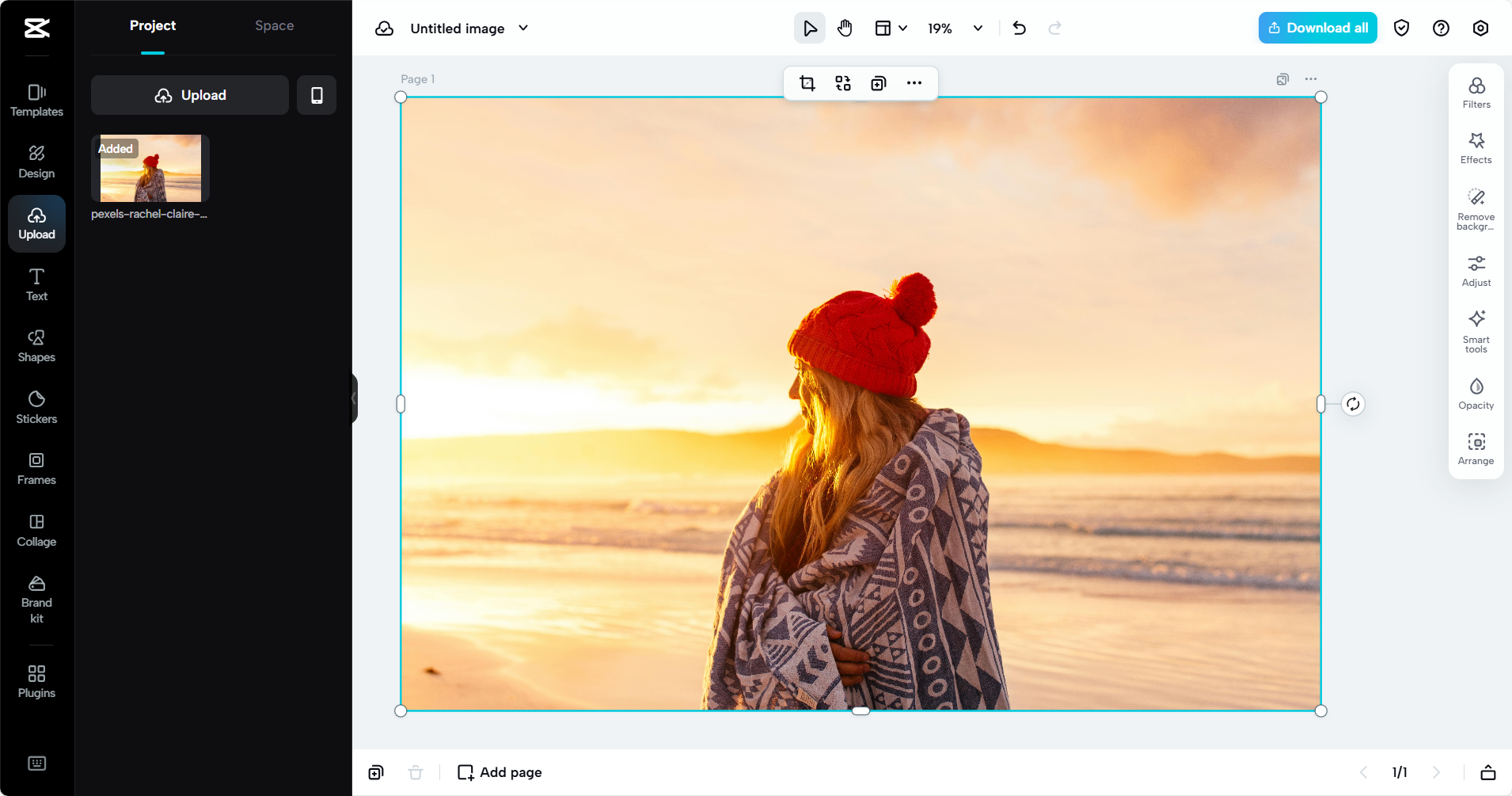
Task: Select the uploaded pexels-rachel-claire thumbnail
Action: pos(150,168)
